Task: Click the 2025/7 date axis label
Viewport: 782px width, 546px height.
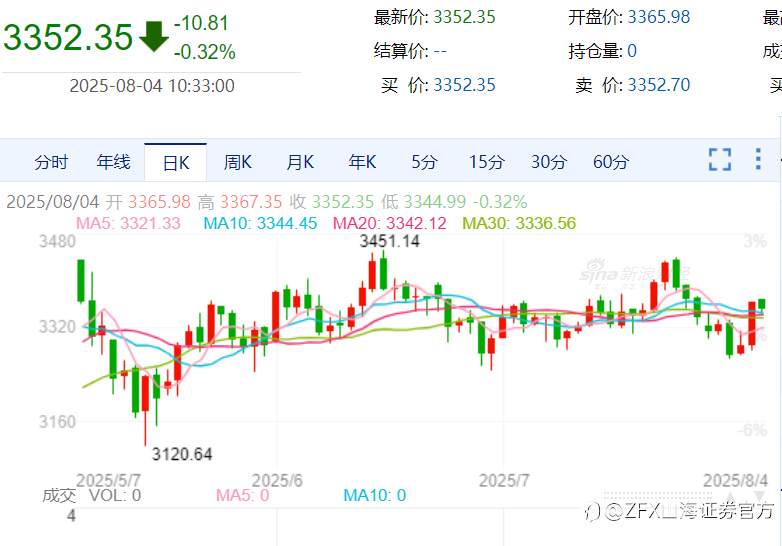Action: pyautogui.click(x=504, y=481)
